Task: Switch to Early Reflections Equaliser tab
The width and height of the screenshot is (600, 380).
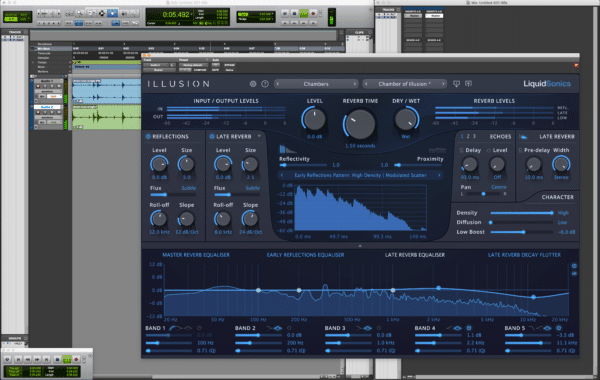Action: (305, 255)
